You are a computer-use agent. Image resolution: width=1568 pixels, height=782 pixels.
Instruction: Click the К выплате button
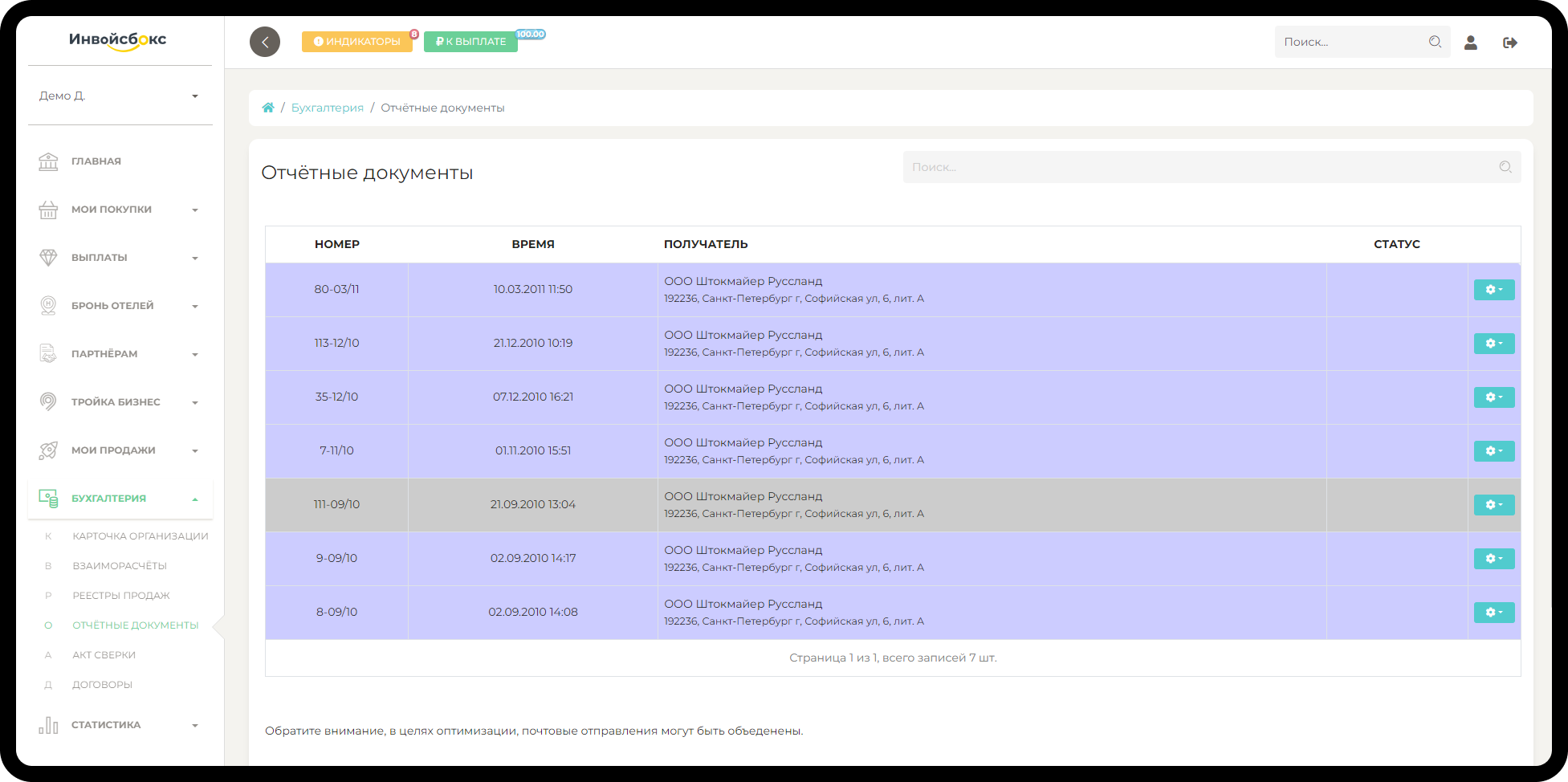pyautogui.click(x=470, y=42)
